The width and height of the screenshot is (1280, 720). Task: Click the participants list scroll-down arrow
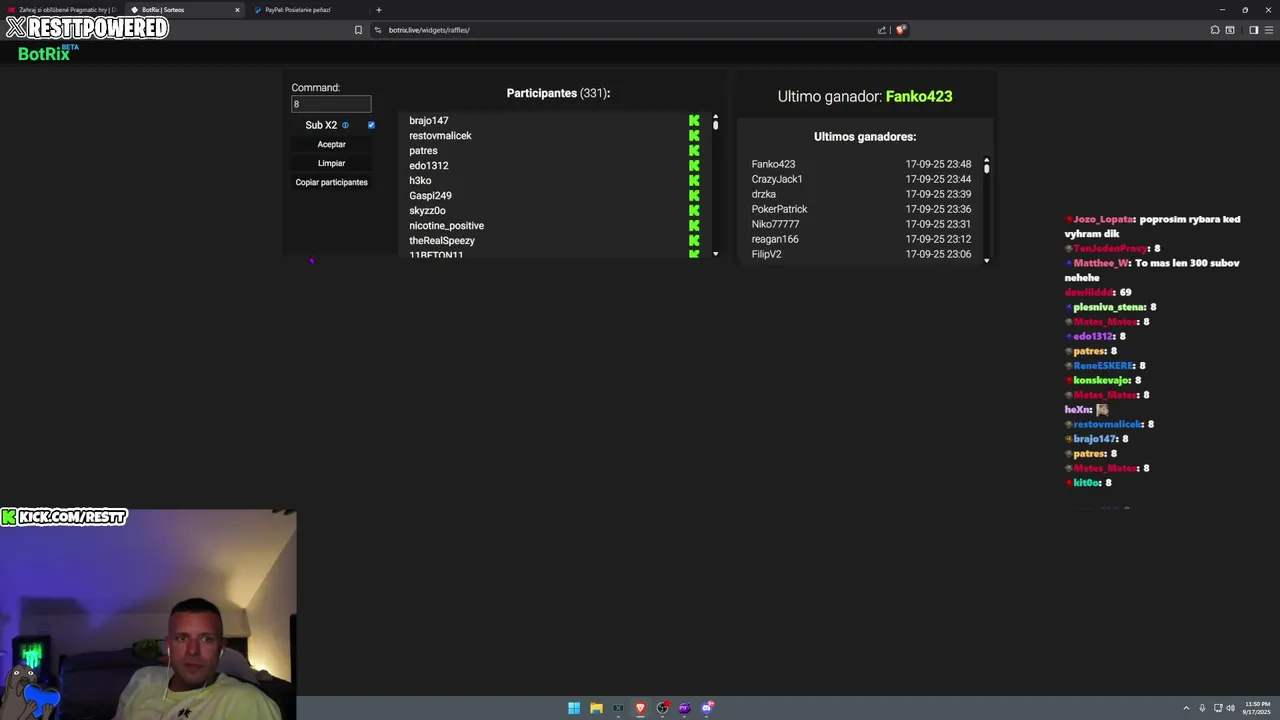[x=715, y=254]
